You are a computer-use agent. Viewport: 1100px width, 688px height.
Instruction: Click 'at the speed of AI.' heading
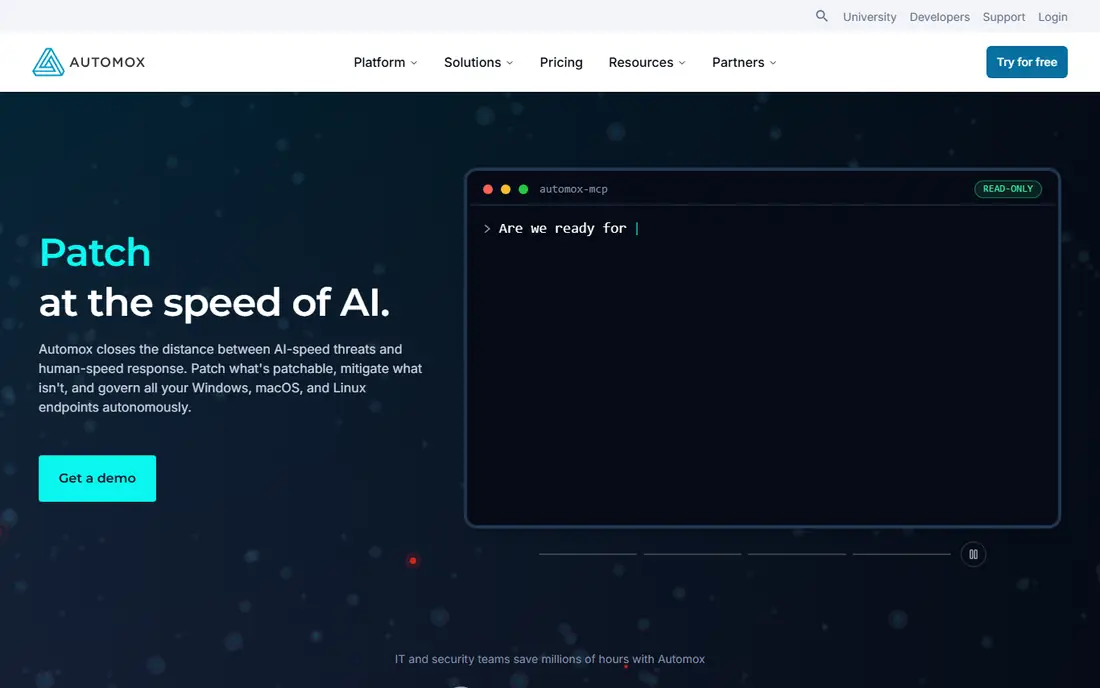coord(214,303)
